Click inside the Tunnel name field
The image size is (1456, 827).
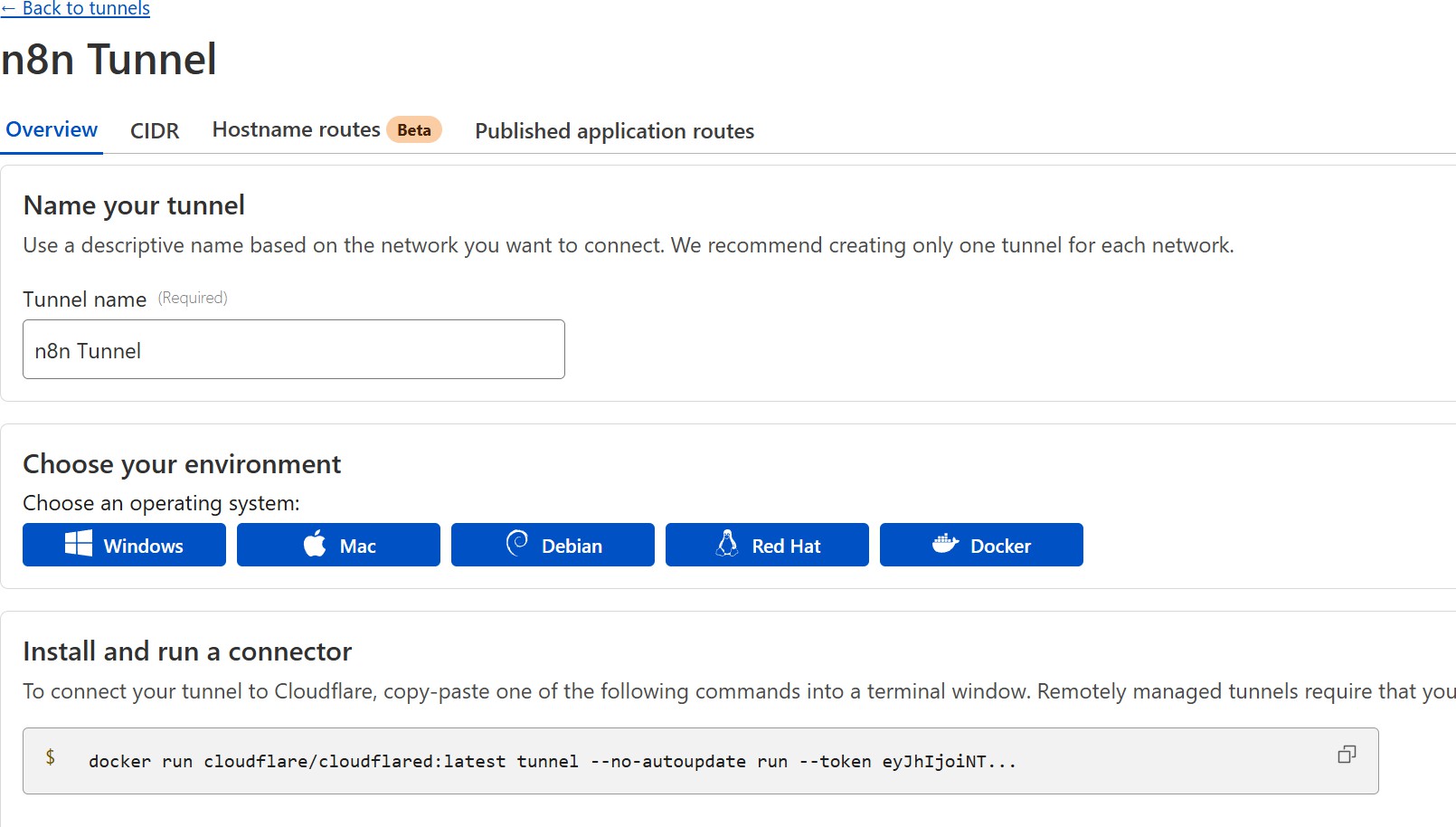coord(293,349)
